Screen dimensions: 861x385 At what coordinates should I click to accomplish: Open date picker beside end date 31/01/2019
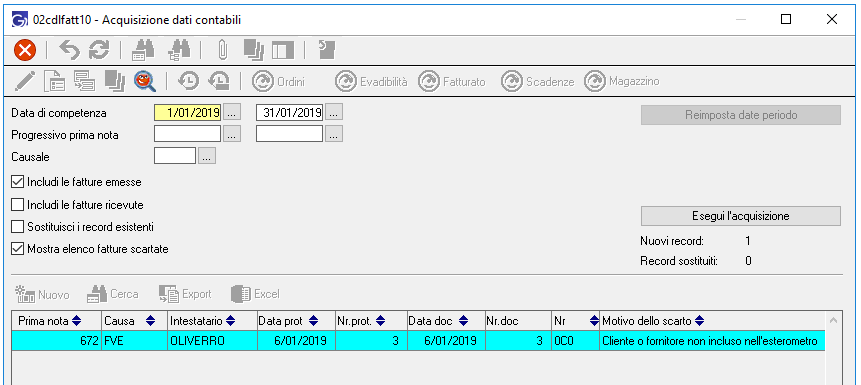[x=334, y=113]
